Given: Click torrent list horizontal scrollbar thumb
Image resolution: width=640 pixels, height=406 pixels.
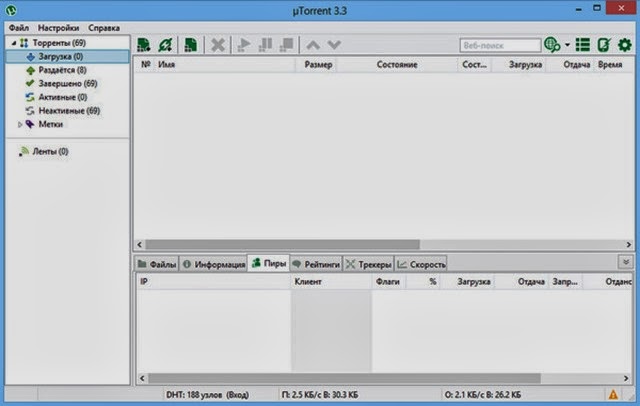Looking at the screenshot, I should click(282, 244).
